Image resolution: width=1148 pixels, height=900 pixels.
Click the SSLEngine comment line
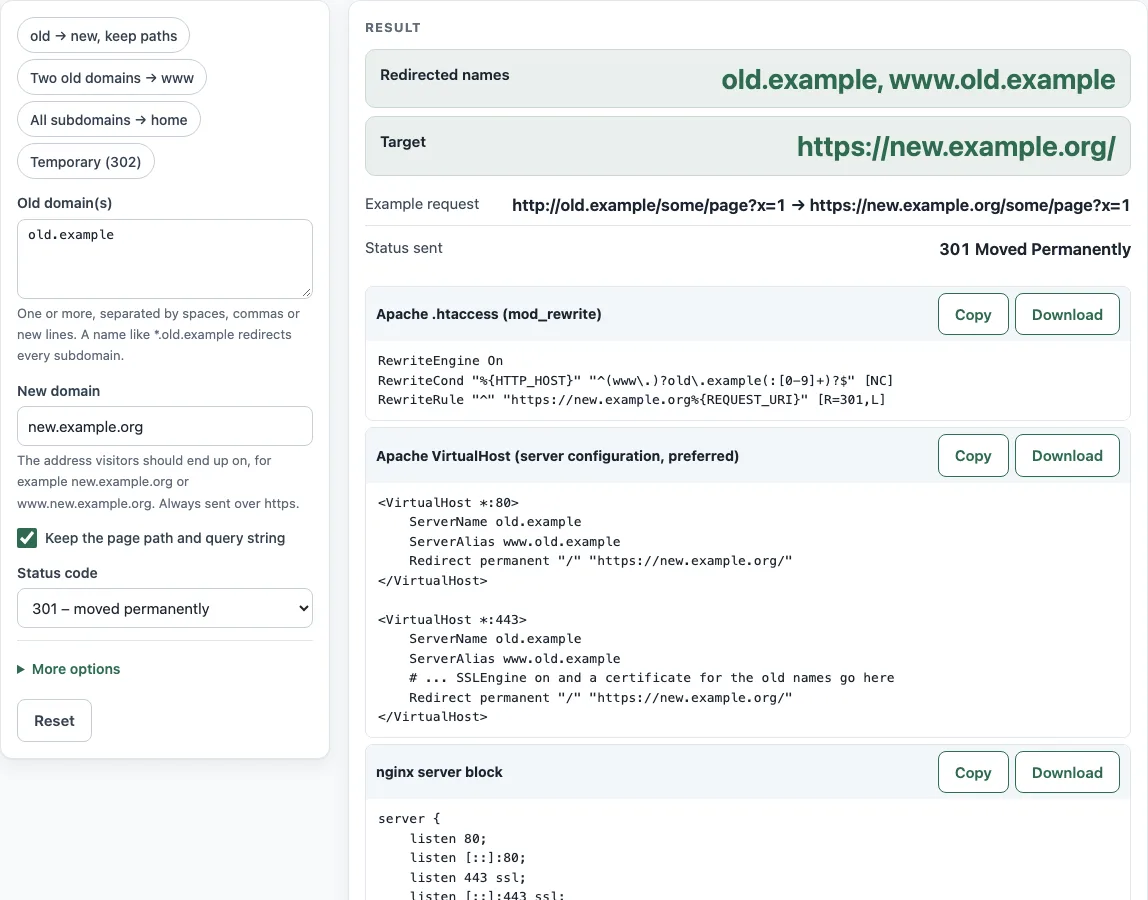[651, 678]
